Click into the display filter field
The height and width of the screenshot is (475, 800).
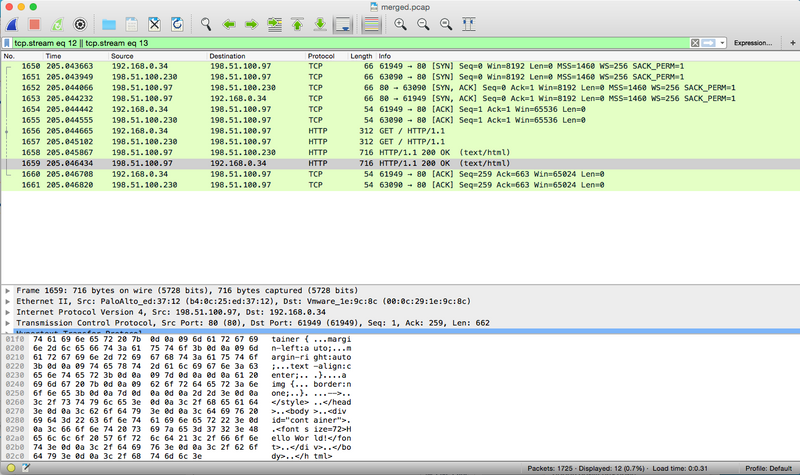coord(350,43)
